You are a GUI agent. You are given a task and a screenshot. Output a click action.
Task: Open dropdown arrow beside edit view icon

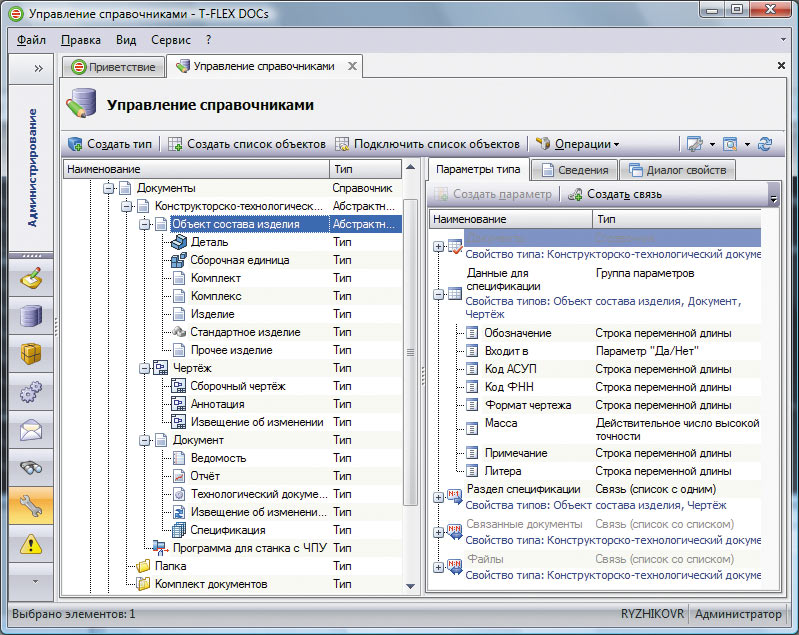tap(712, 144)
